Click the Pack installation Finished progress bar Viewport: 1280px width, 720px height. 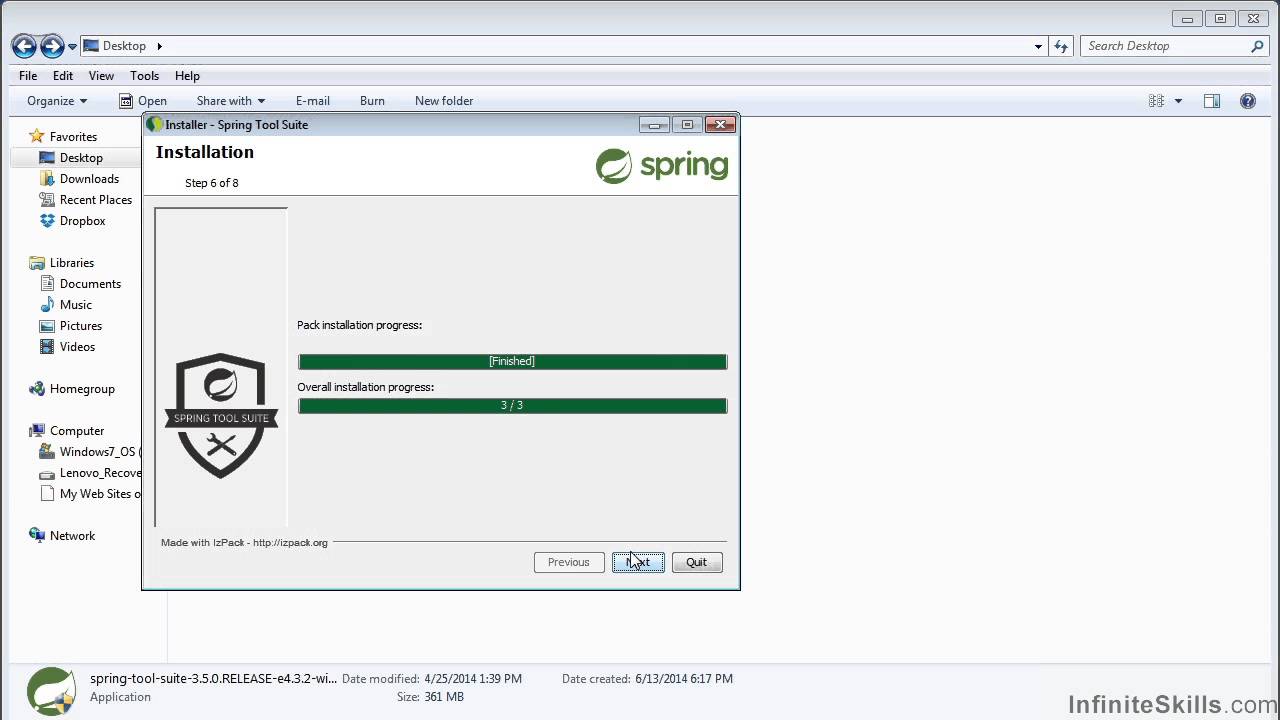coord(512,361)
